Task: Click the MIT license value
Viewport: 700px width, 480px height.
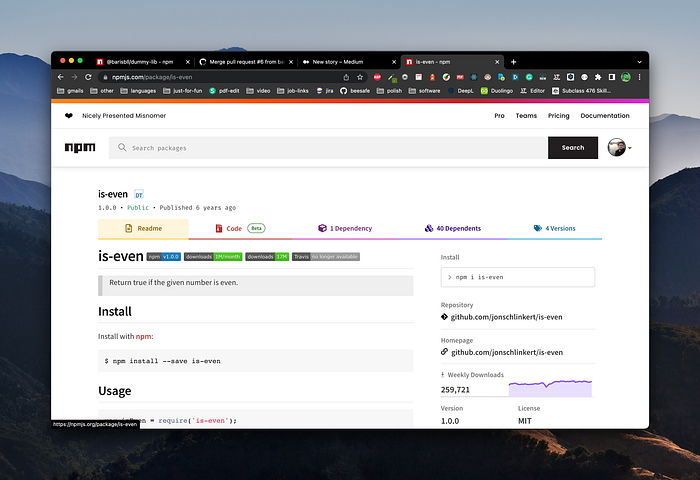Action: tap(525, 421)
